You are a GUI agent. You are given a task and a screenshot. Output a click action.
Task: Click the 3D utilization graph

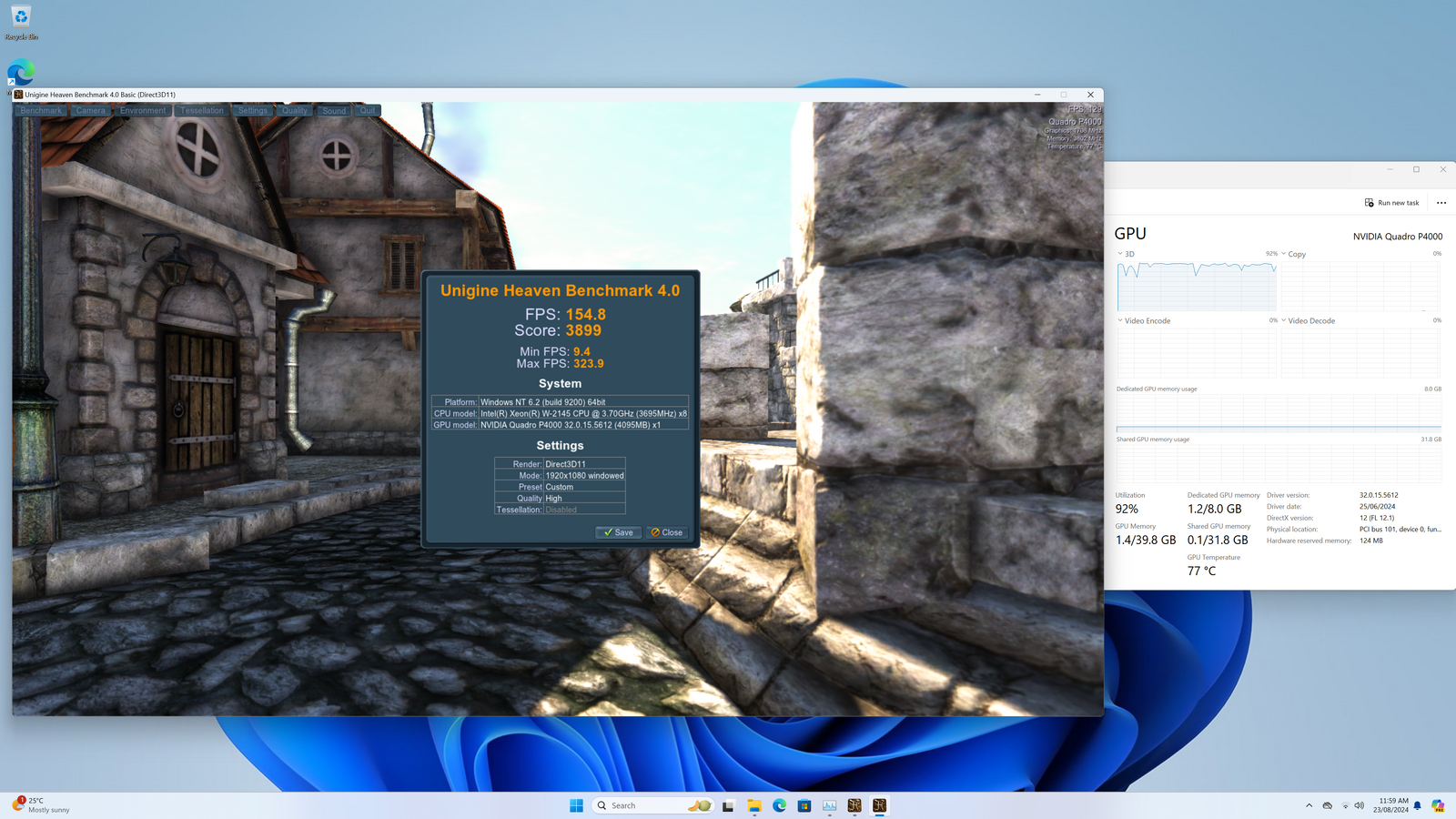(x=1197, y=286)
